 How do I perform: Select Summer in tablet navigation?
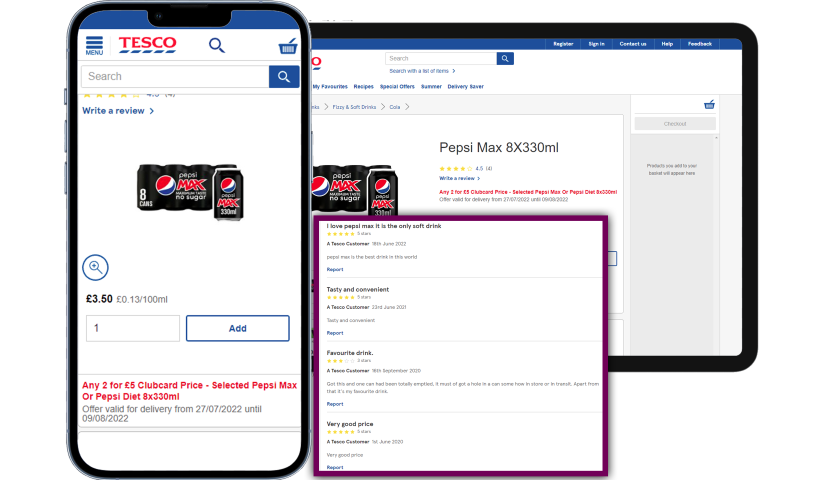click(x=431, y=87)
